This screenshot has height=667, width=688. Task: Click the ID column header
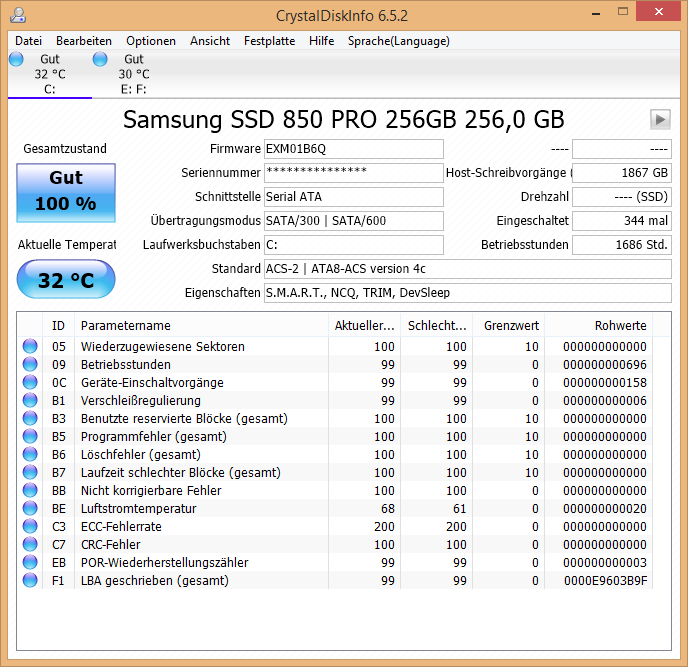coord(58,326)
